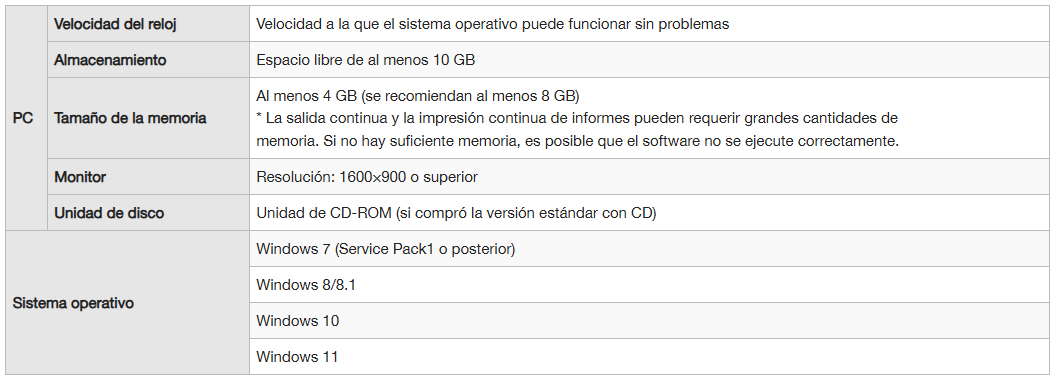Click the Windows 10 row

649,320
